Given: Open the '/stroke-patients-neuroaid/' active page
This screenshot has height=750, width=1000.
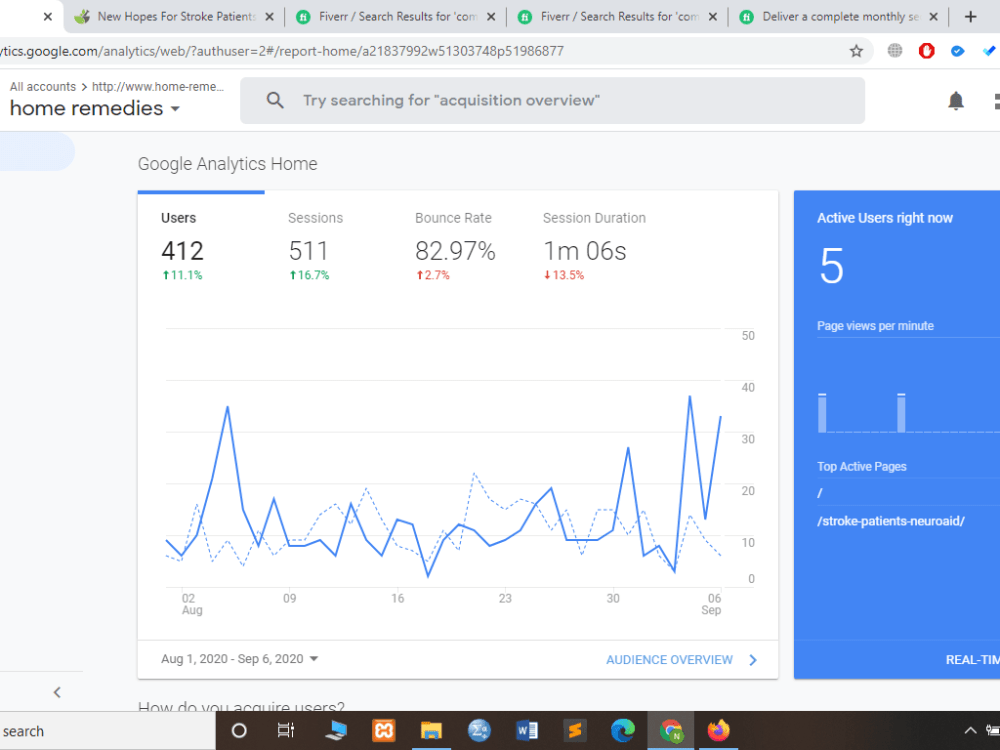Looking at the screenshot, I should click(890, 521).
